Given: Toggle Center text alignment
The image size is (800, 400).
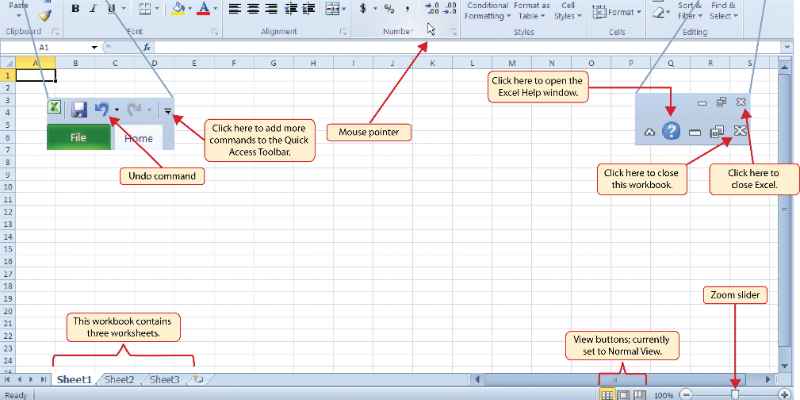Looking at the screenshot, I should click(x=253, y=8).
